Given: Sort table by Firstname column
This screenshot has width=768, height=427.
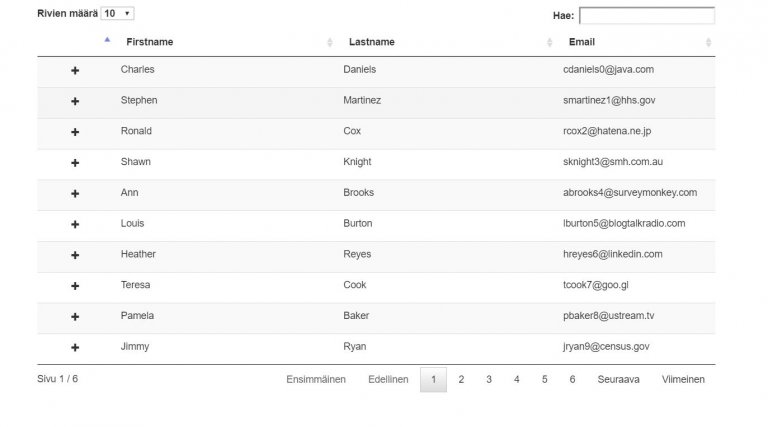Looking at the screenshot, I should (149, 42).
